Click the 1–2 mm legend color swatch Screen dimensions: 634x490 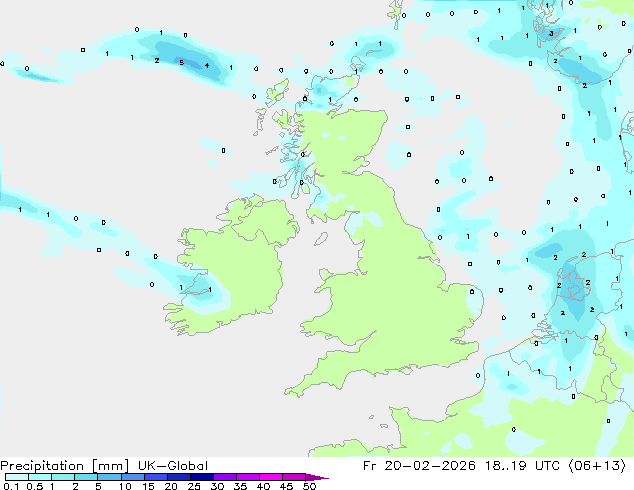(x=63, y=477)
